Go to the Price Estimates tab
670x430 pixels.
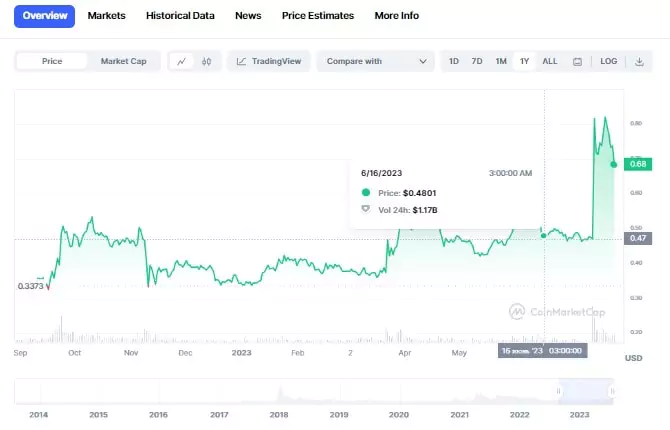pyautogui.click(x=318, y=16)
